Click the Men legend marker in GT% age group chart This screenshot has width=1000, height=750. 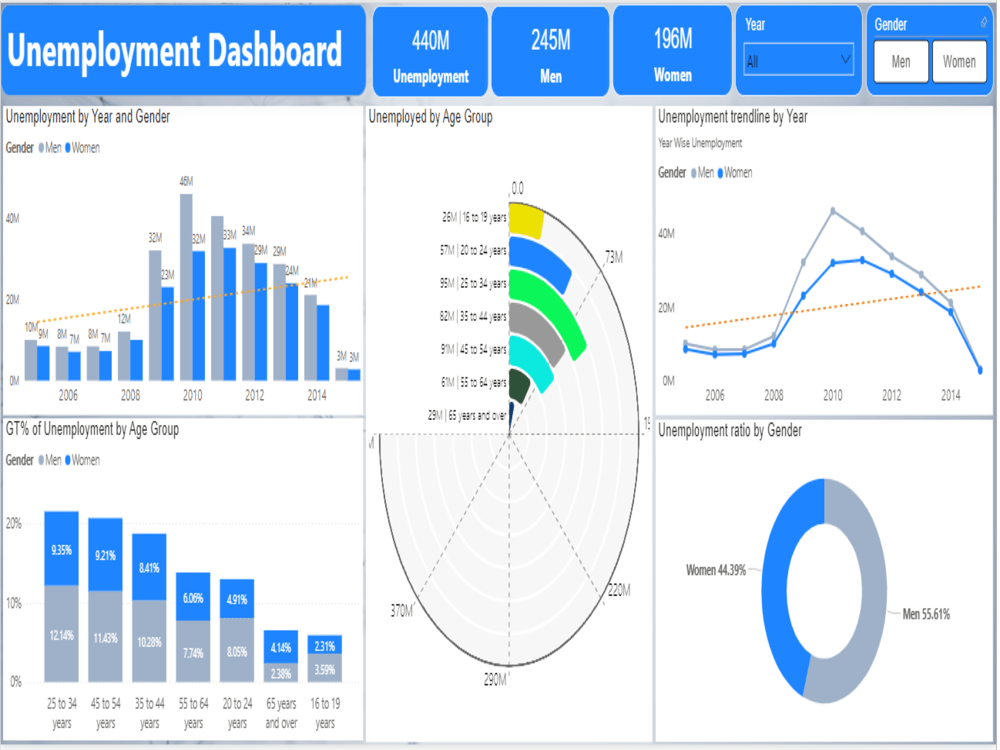[x=42, y=460]
